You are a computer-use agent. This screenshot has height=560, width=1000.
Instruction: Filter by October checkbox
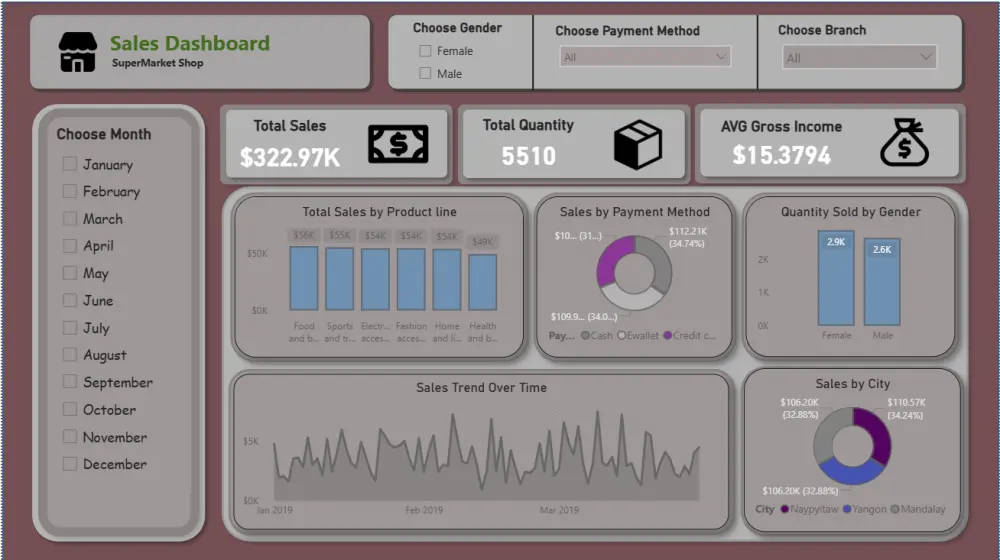(70, 409)
